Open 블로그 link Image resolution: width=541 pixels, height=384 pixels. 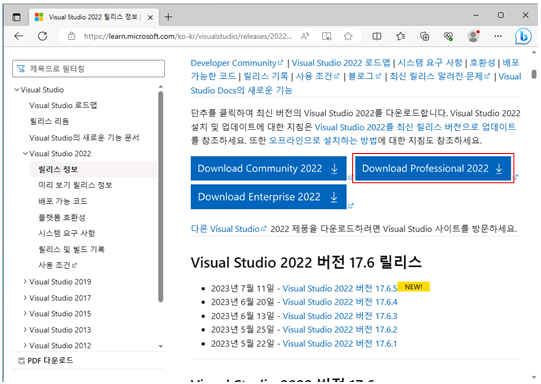point(364,76)
